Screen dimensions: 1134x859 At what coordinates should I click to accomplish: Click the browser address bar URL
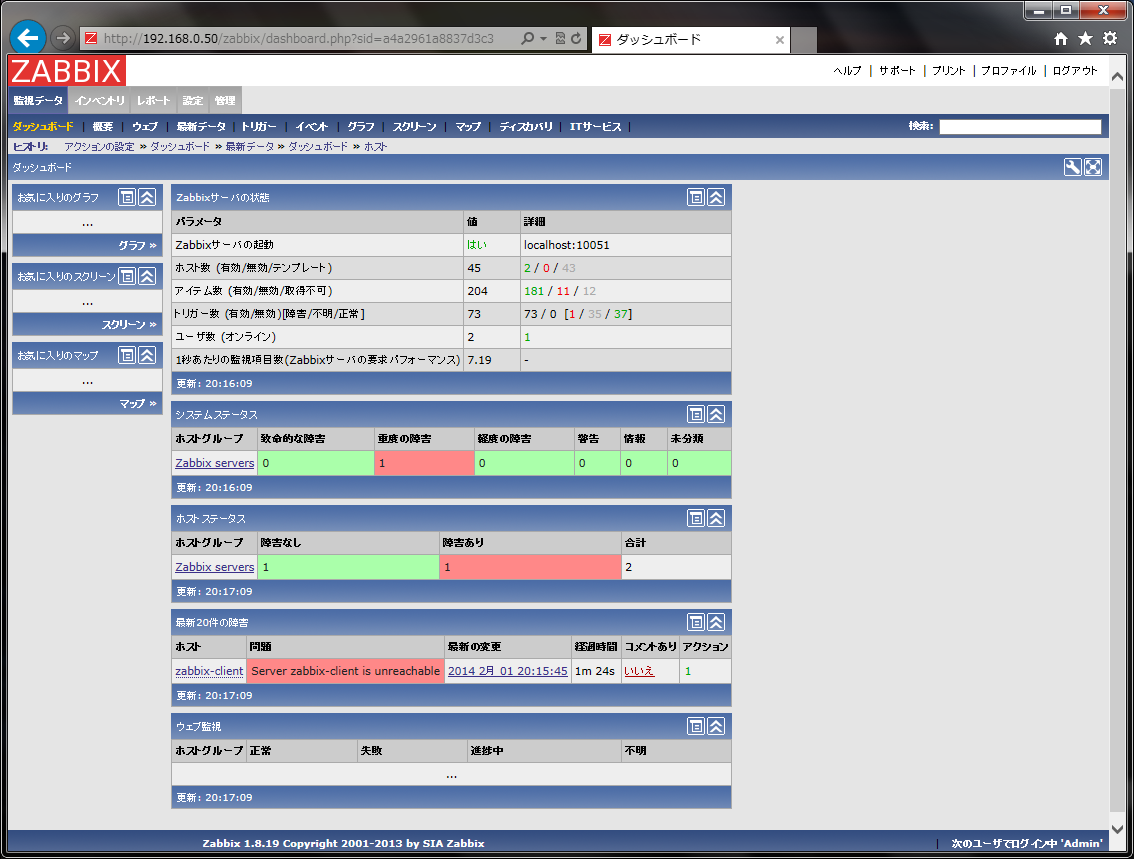[x=298, y=38]
